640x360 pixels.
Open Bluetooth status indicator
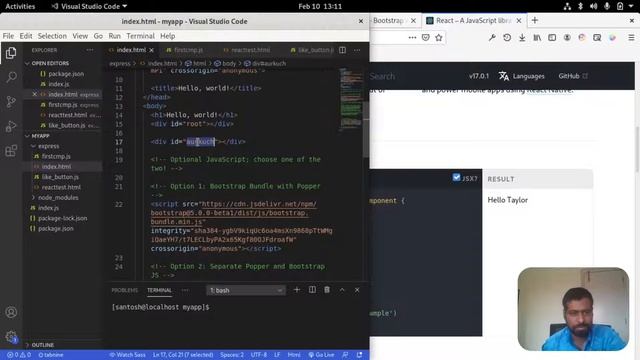pos(580,6)
